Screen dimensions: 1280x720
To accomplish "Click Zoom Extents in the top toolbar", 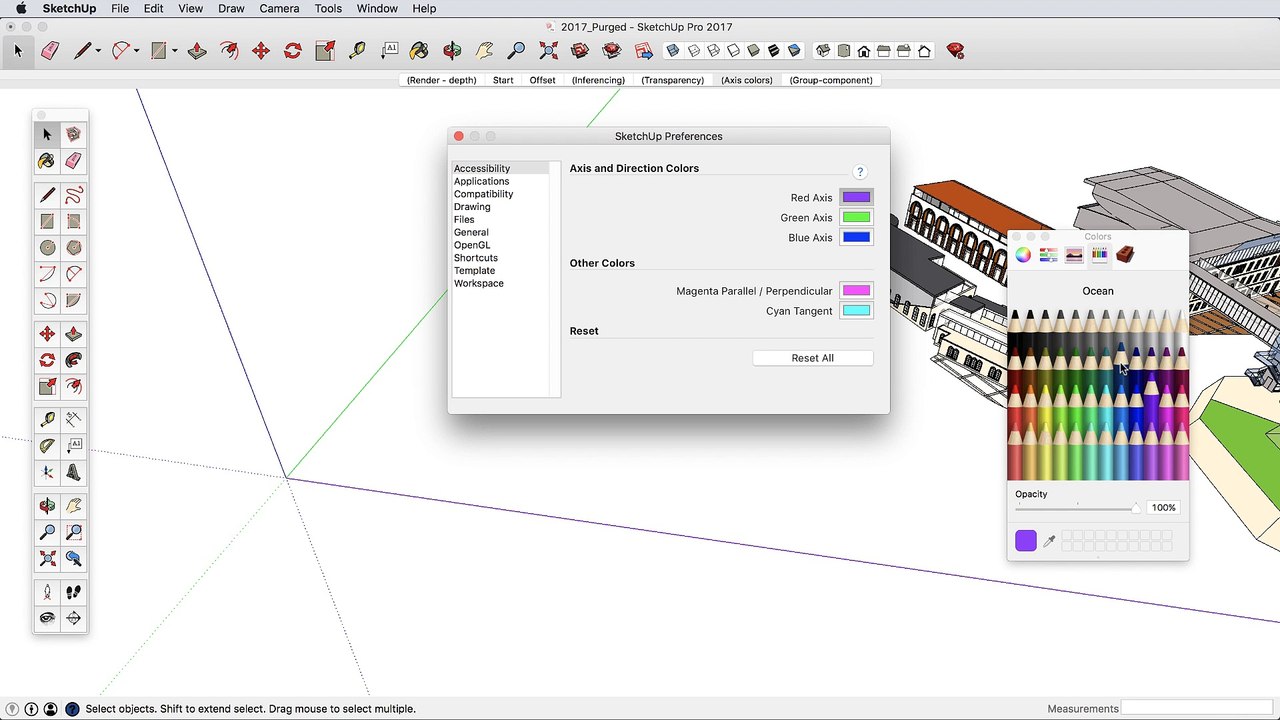I will pyautogui.click(x=548, y=50).
